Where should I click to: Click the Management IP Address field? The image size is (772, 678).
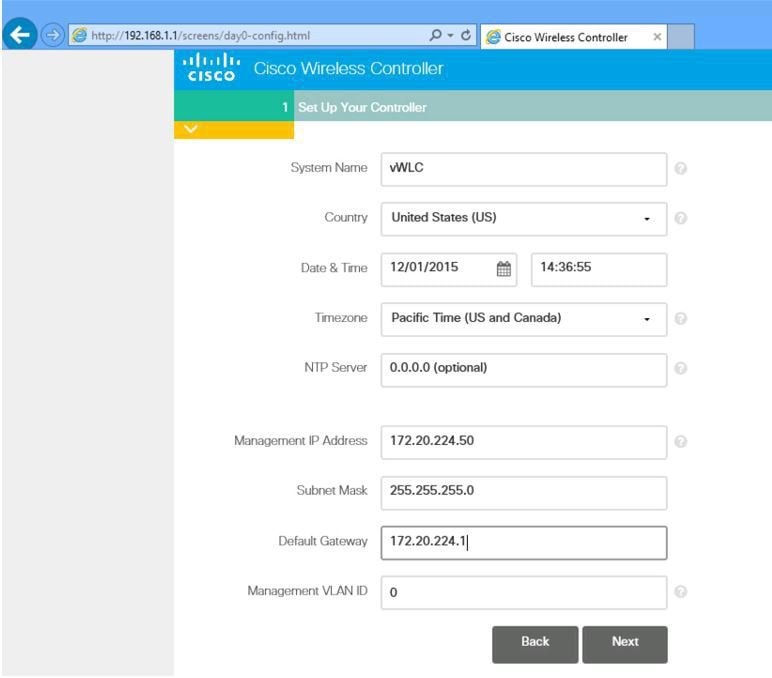(524, 442)
